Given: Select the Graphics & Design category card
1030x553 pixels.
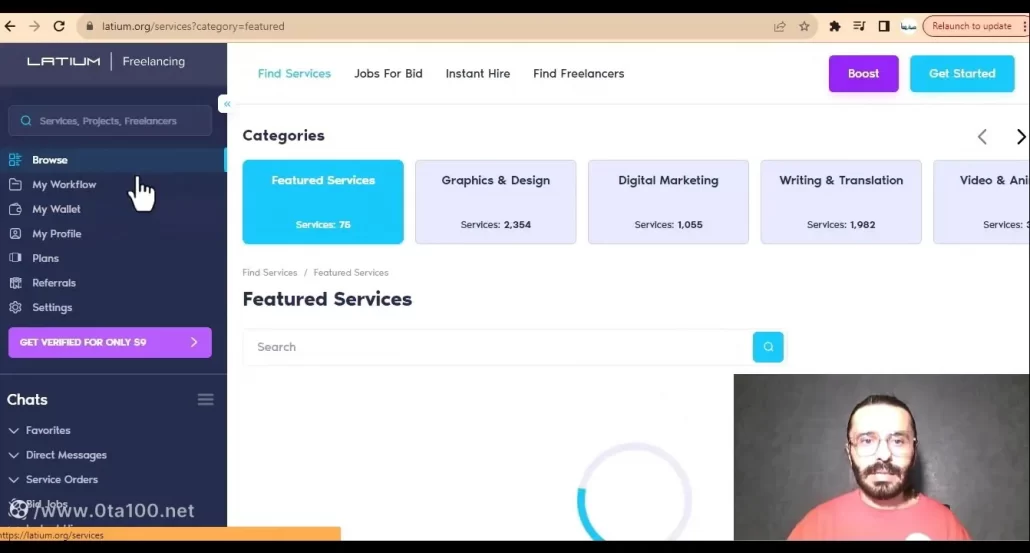Looking at the screenshot, I should [x=495, y=201].
